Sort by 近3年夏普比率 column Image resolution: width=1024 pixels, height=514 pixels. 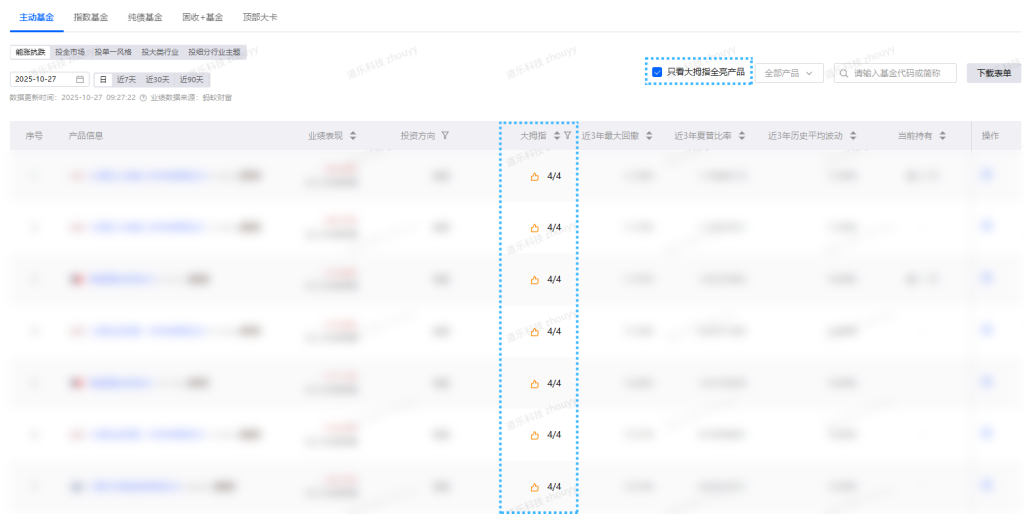pyautogui.click(x=741, y=136)
